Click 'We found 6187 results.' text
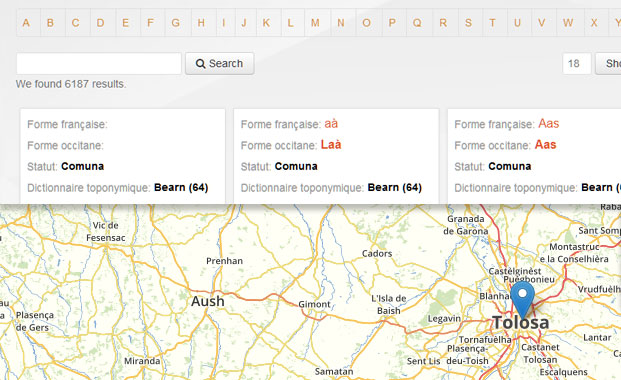The height and width of the screenshot is (380, 621). tap(71, 84)
